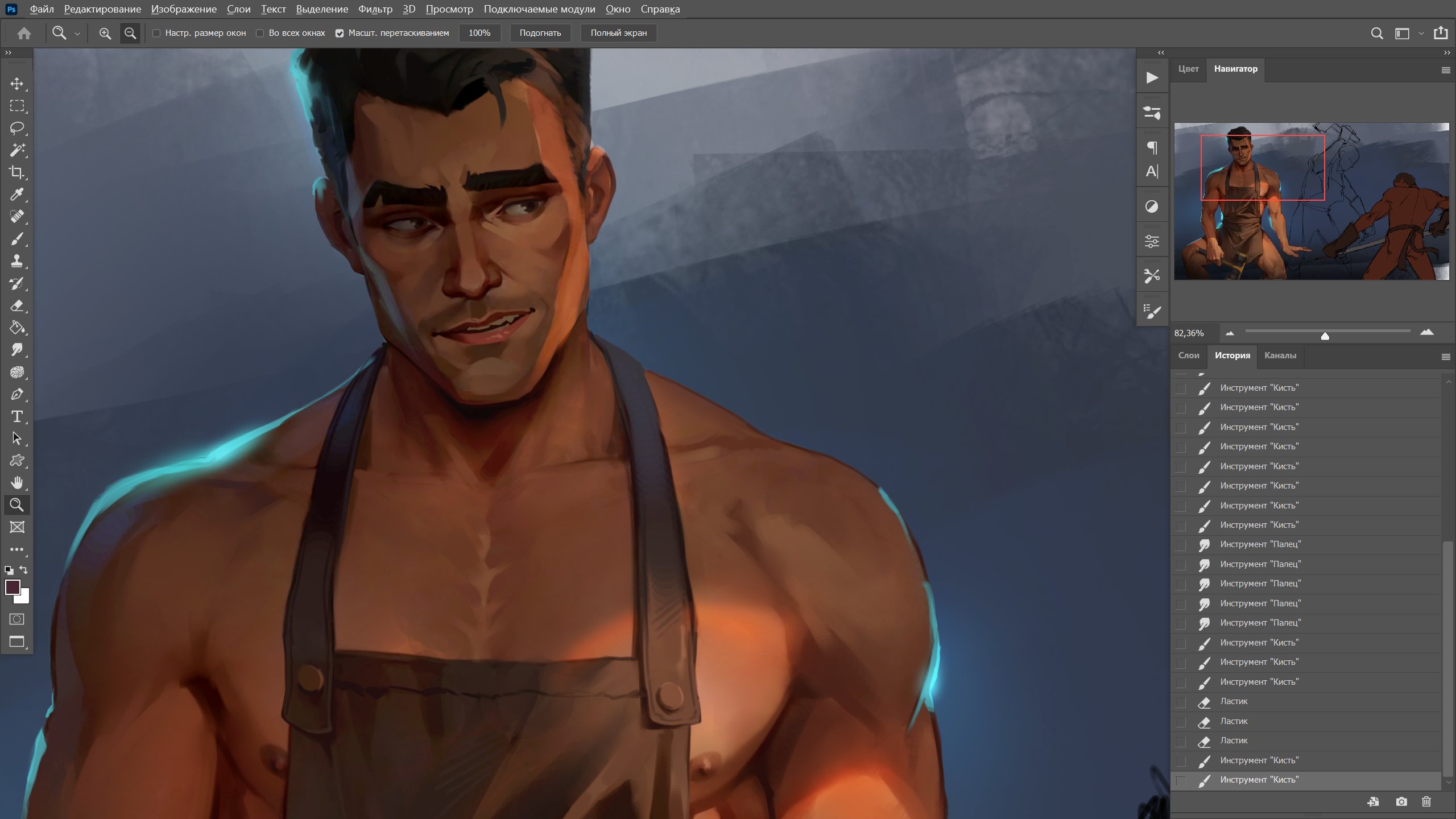Enable 'Во всех окнах' checkbox
Screen dimensions: 1456x819
click(260, 34)
